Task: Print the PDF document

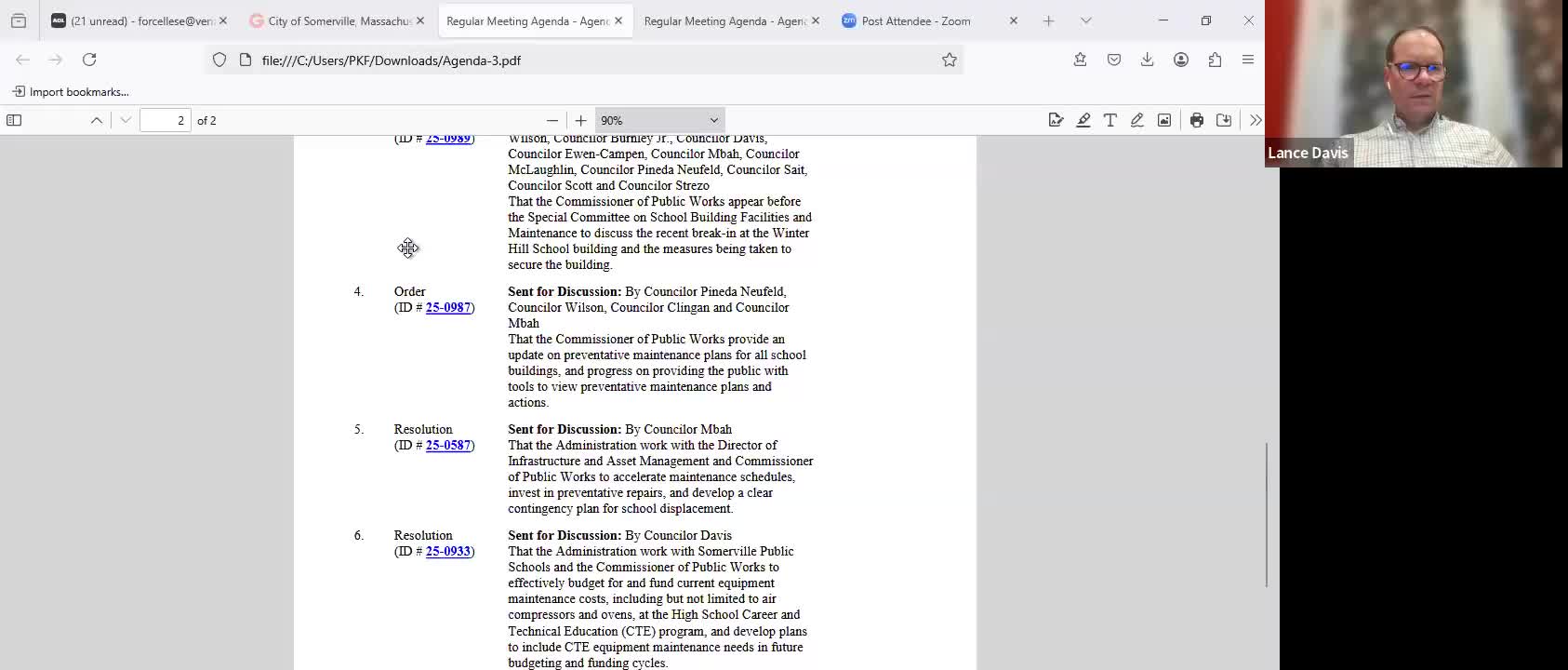Action: [1197, 120]
